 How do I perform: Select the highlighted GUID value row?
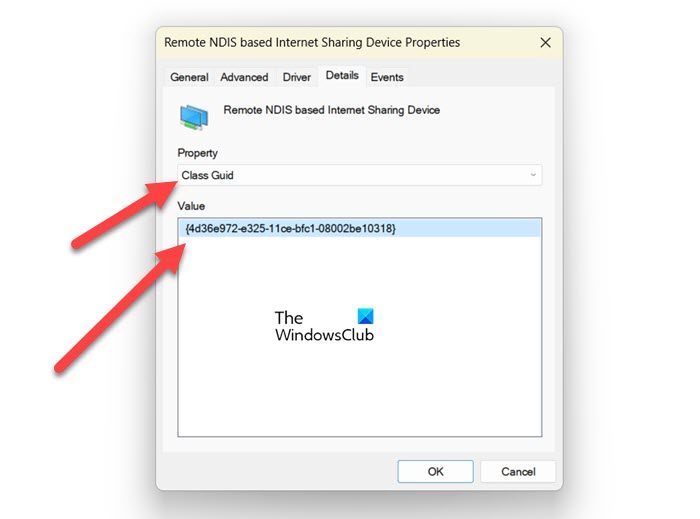(x=359, y=228)
